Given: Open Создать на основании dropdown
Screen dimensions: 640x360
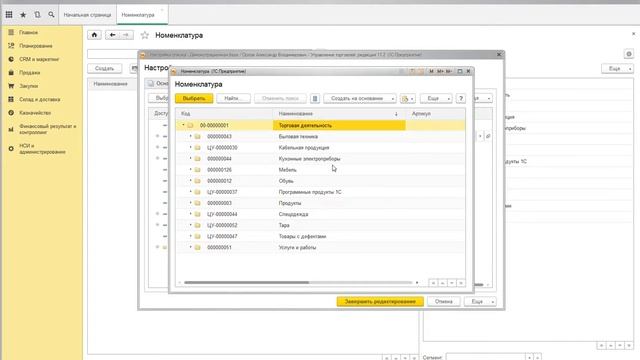Looking at the screenshot, I should tap(360, 98).
